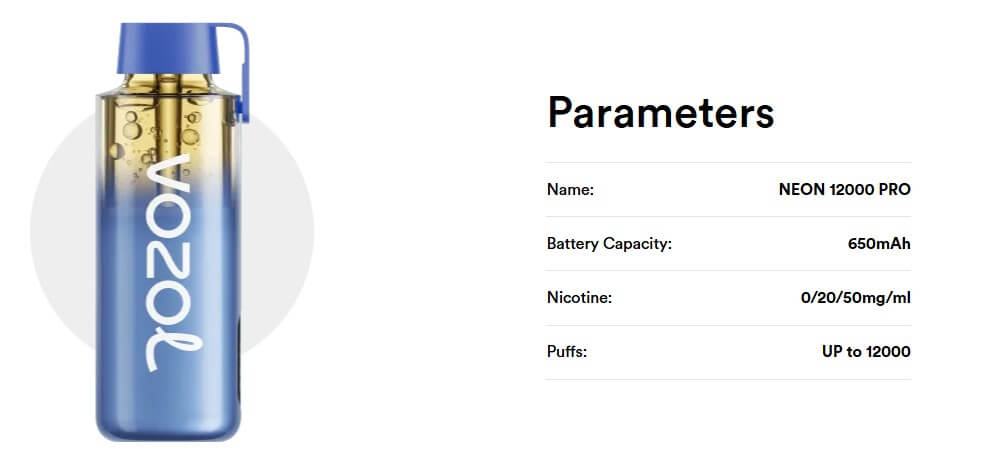Select the 0/20/50mg/ml nicotine value
Viewport: 990px width, 473px height.
coord(856,298)
